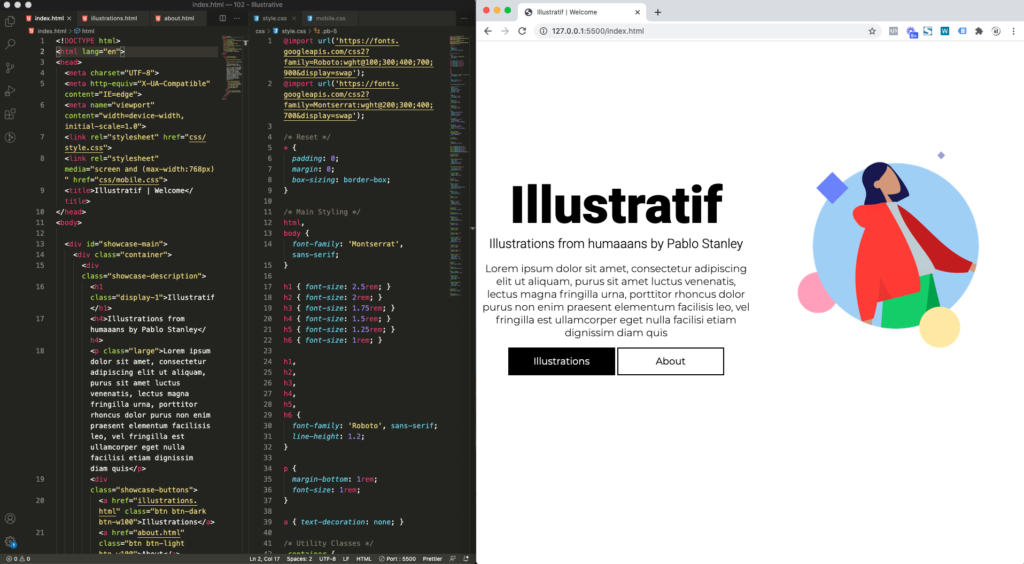The width and height of the screenshot is (1024, 564).
Task: Go back in Chrome
Action: pos(488,31)
